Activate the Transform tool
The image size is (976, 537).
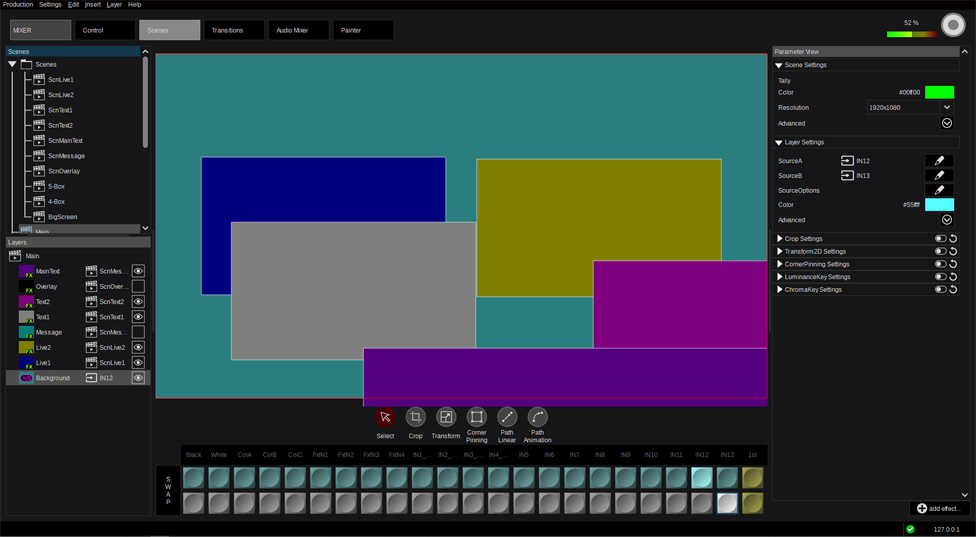coord(446,418)
